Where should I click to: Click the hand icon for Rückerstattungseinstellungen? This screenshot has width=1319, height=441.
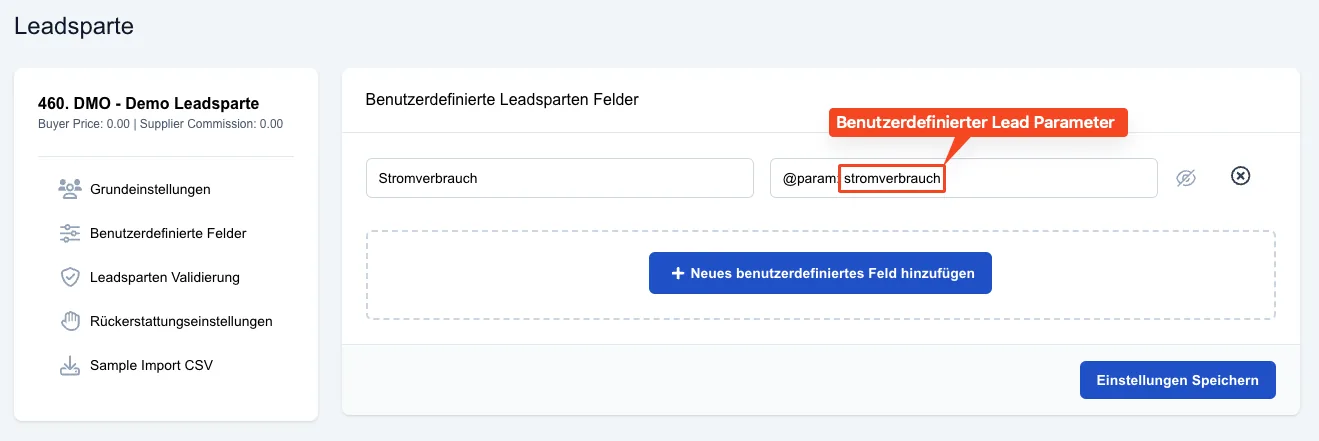(x=69, y=321)
